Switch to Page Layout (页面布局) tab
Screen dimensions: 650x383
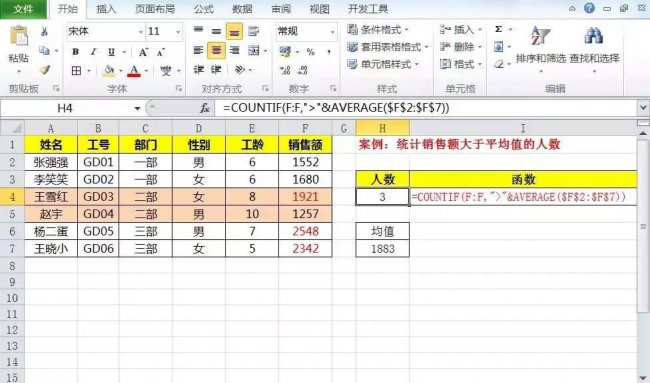155,9
